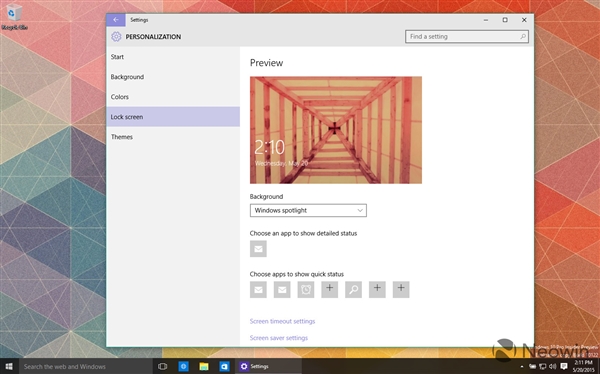Viewport: 600px width, 374px height.
Task: Open the taskbar clock showing 2:11 PM
Action: pyautogui.click(x=584, y=366)
